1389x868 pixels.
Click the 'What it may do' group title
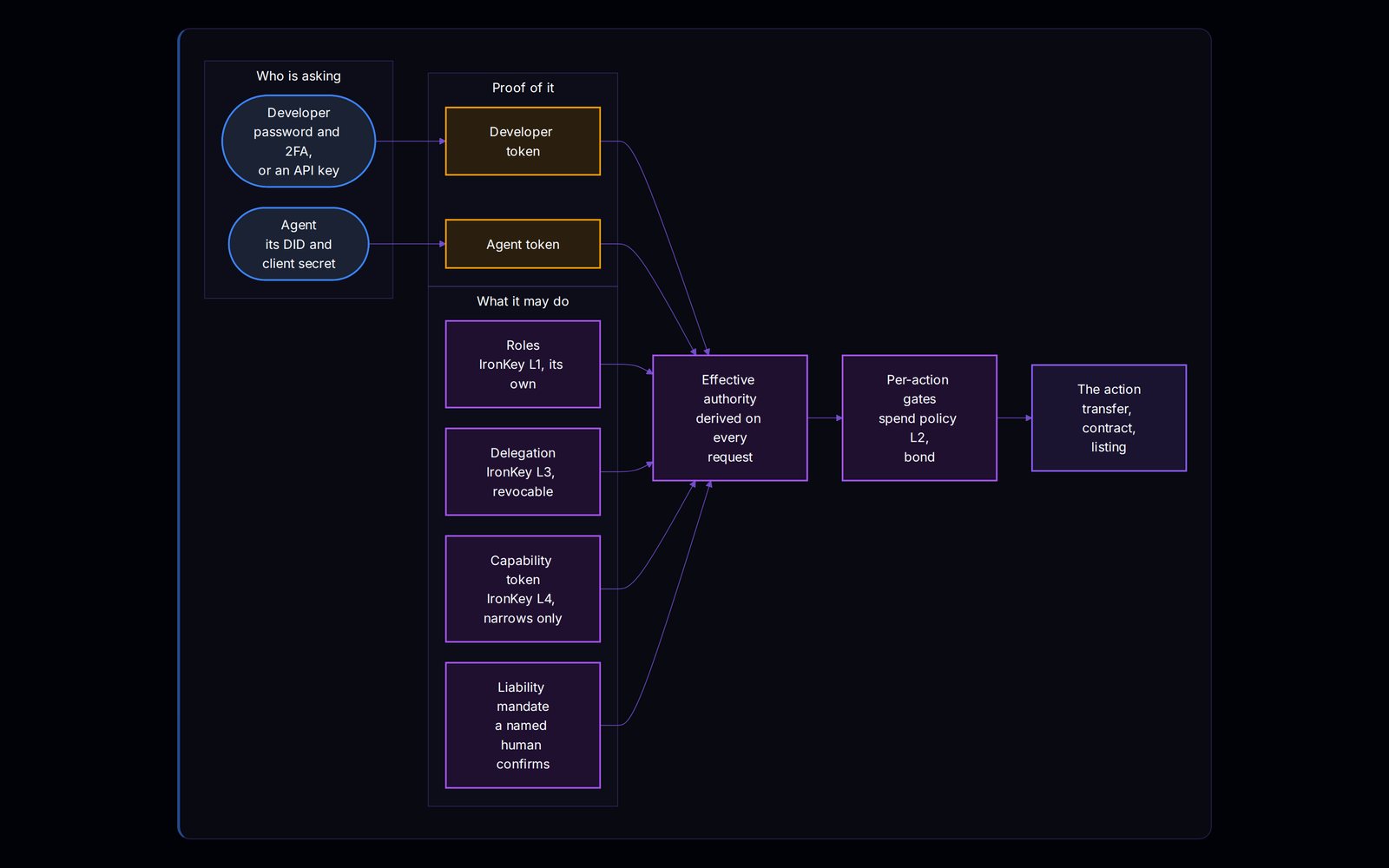click(523, 301)
